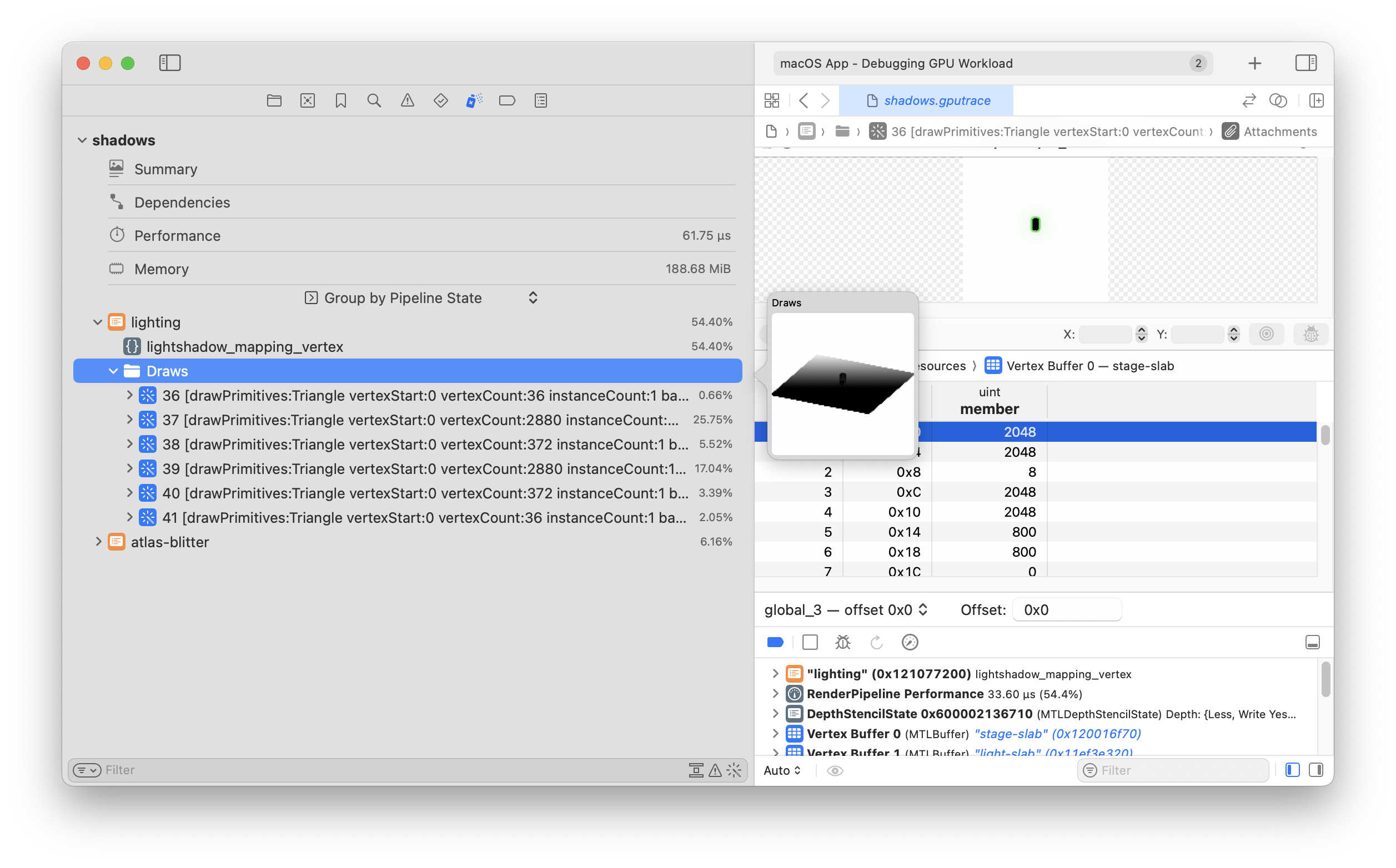Open the Source Control navigator icon
This screenshot has width=1396, height=868.
pos(308,101)
